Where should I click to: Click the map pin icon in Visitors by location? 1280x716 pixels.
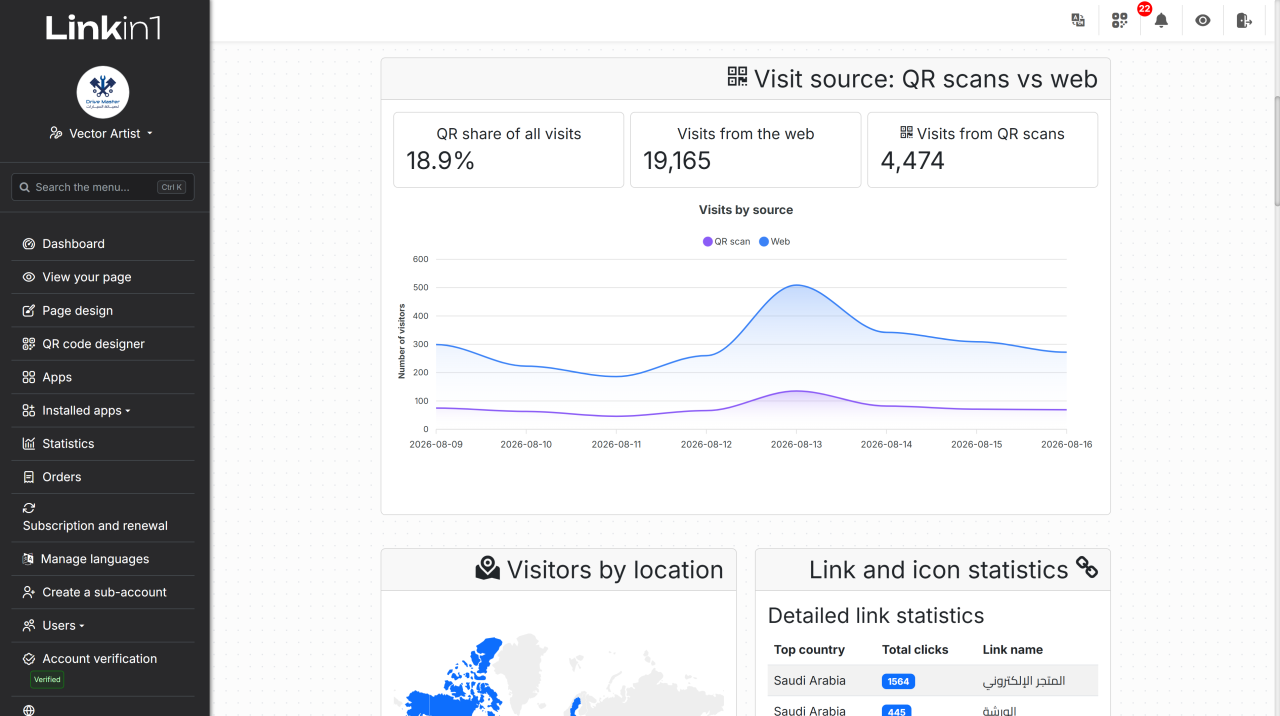coord(487,568)
